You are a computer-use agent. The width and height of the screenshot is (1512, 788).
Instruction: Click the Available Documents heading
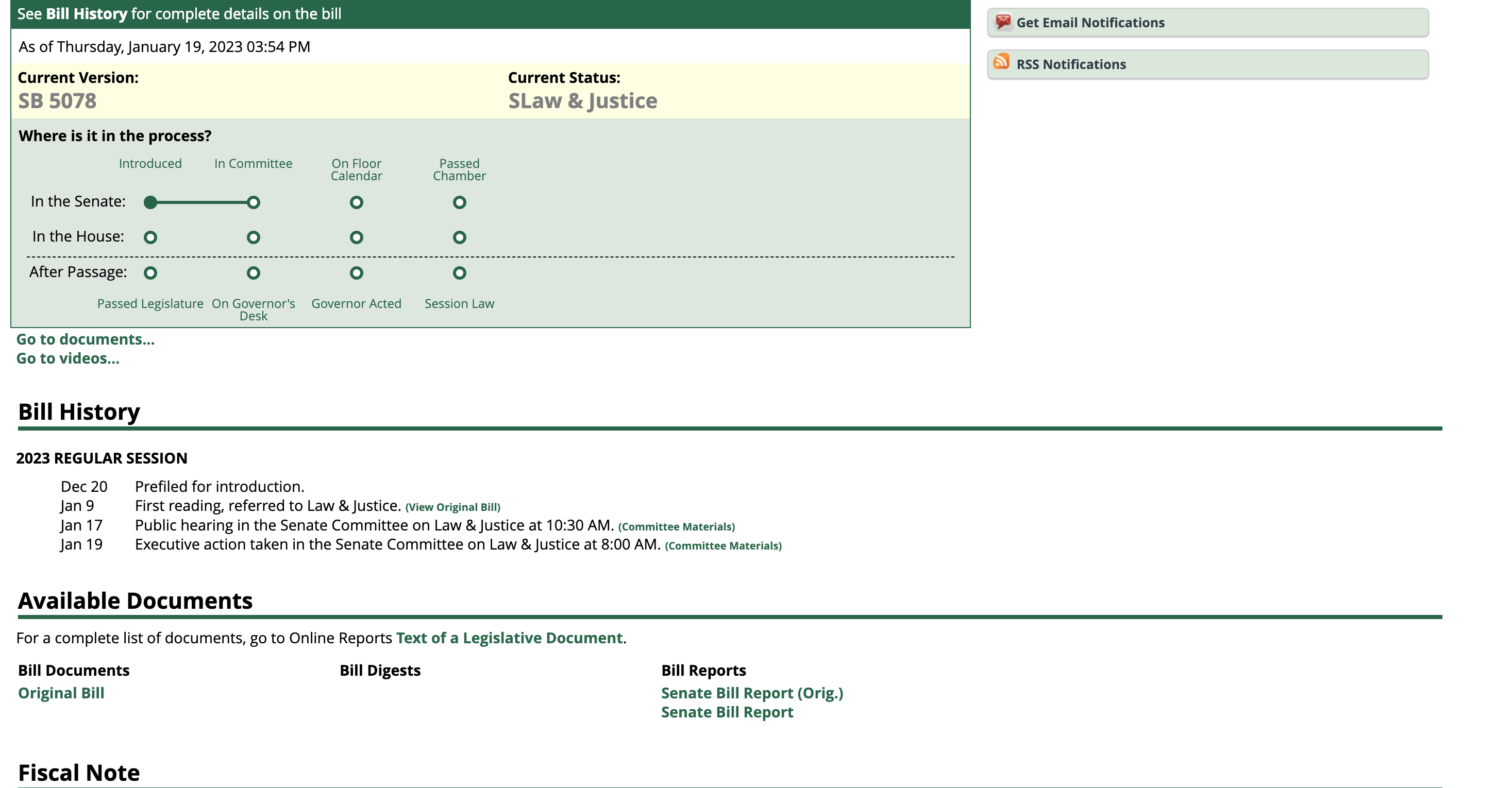(136, 601)
